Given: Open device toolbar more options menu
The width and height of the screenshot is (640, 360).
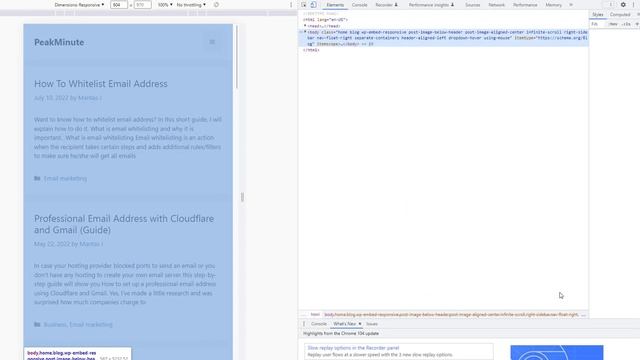Looking at the screenshot, I should point(291,5).
